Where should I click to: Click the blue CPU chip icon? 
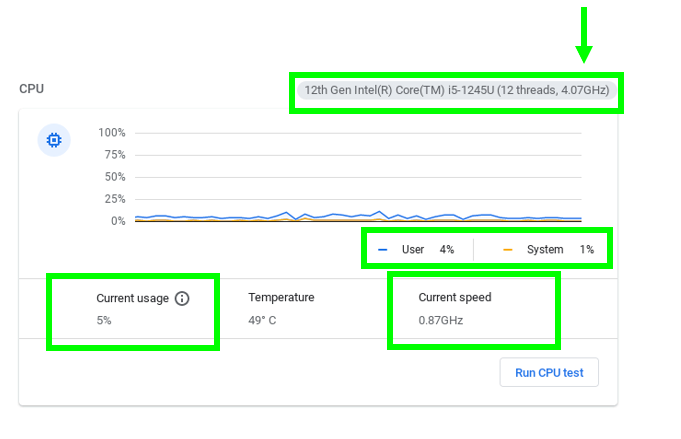[53, 141]
